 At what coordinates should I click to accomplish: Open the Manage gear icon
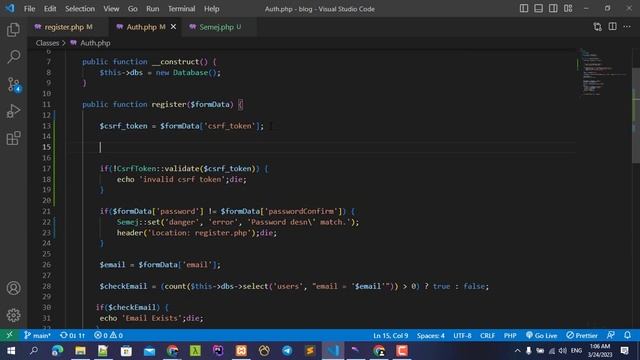point(13,315)
